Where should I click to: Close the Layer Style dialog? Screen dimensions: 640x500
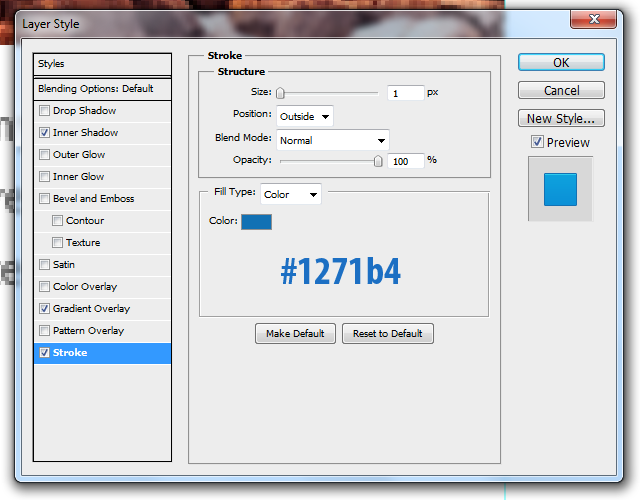[x=593, y=19]
